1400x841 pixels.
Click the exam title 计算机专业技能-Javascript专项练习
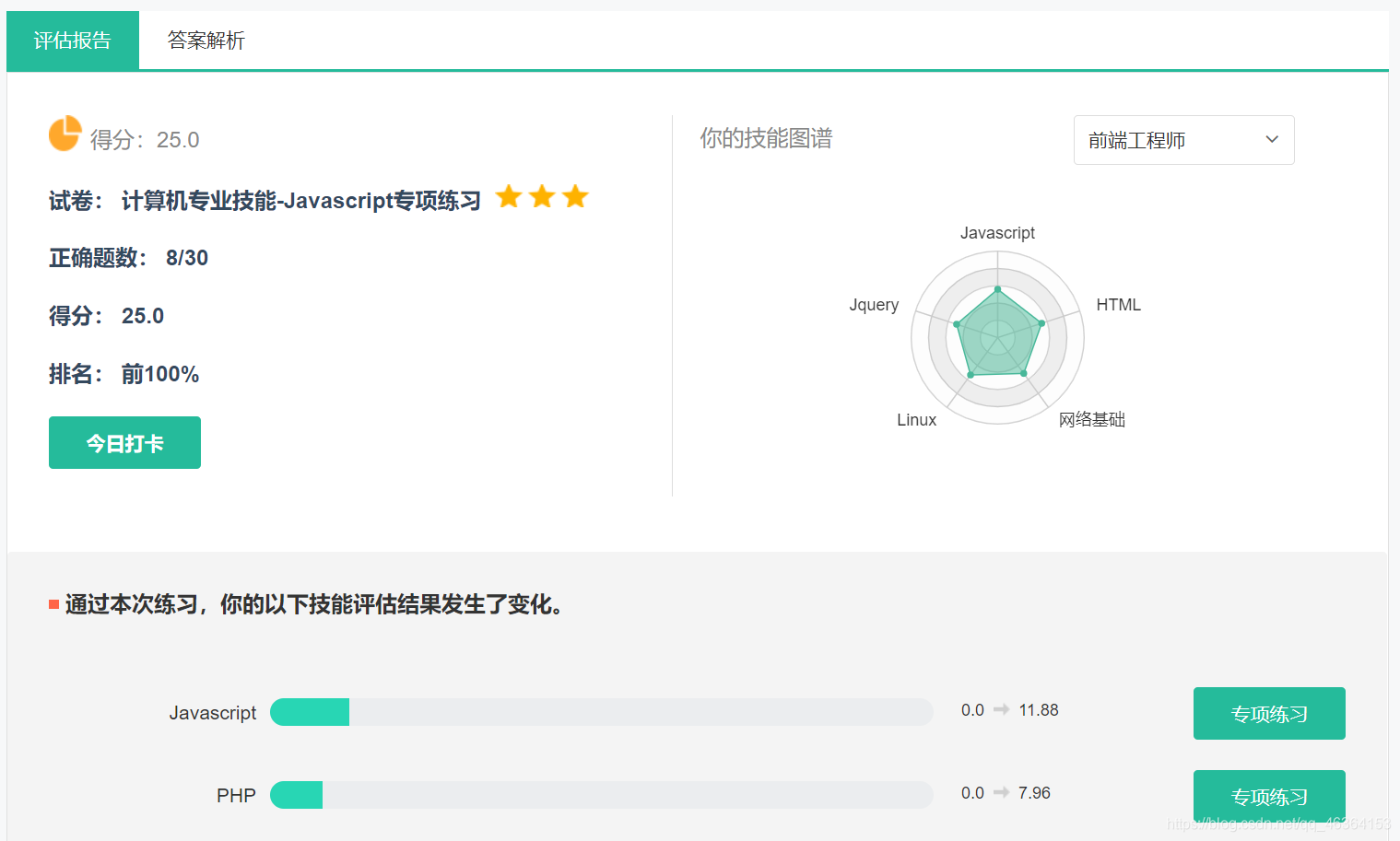tap(301, 201)
